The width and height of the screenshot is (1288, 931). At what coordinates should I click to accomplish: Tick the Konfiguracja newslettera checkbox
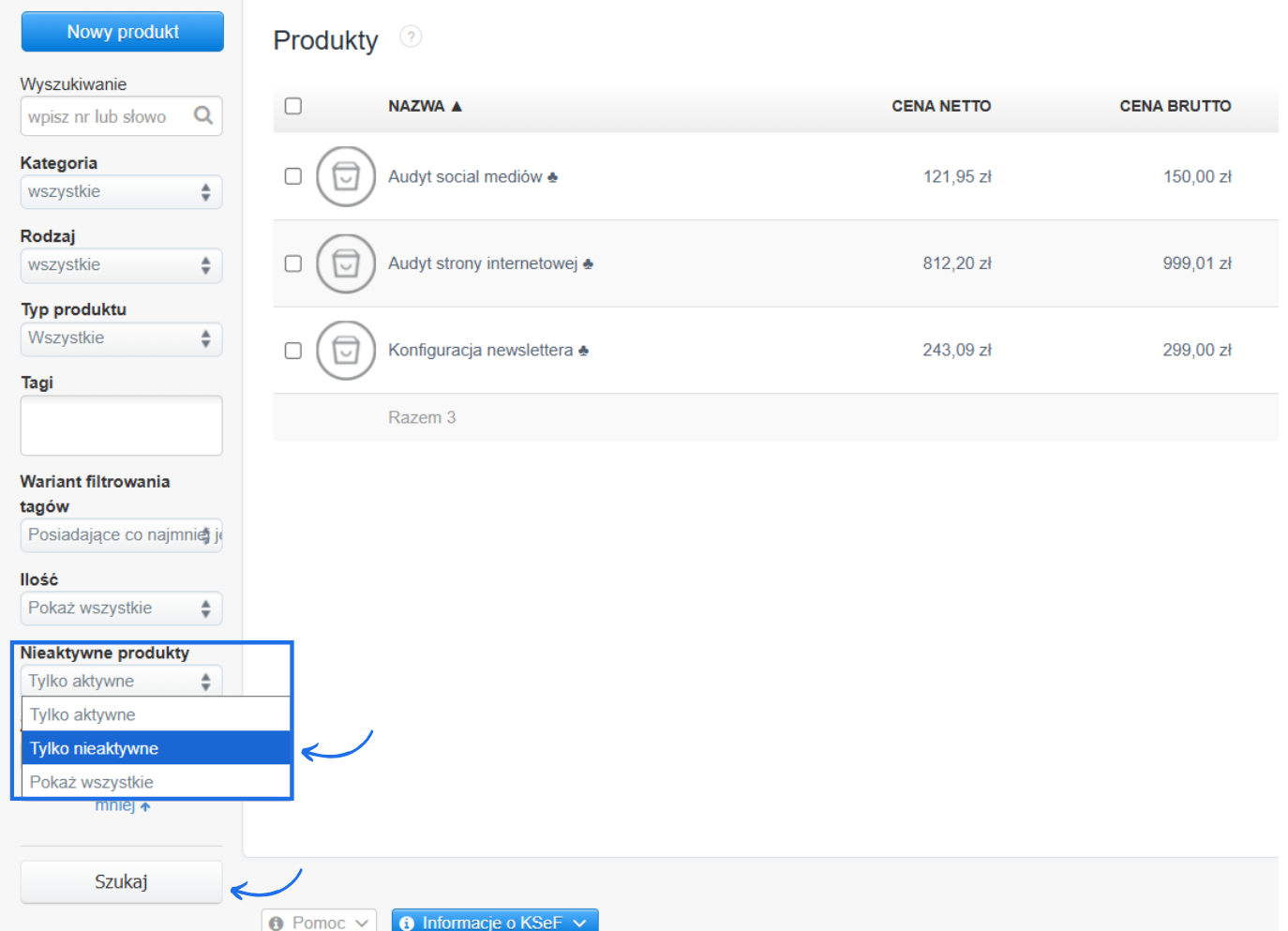click(293, 351)
